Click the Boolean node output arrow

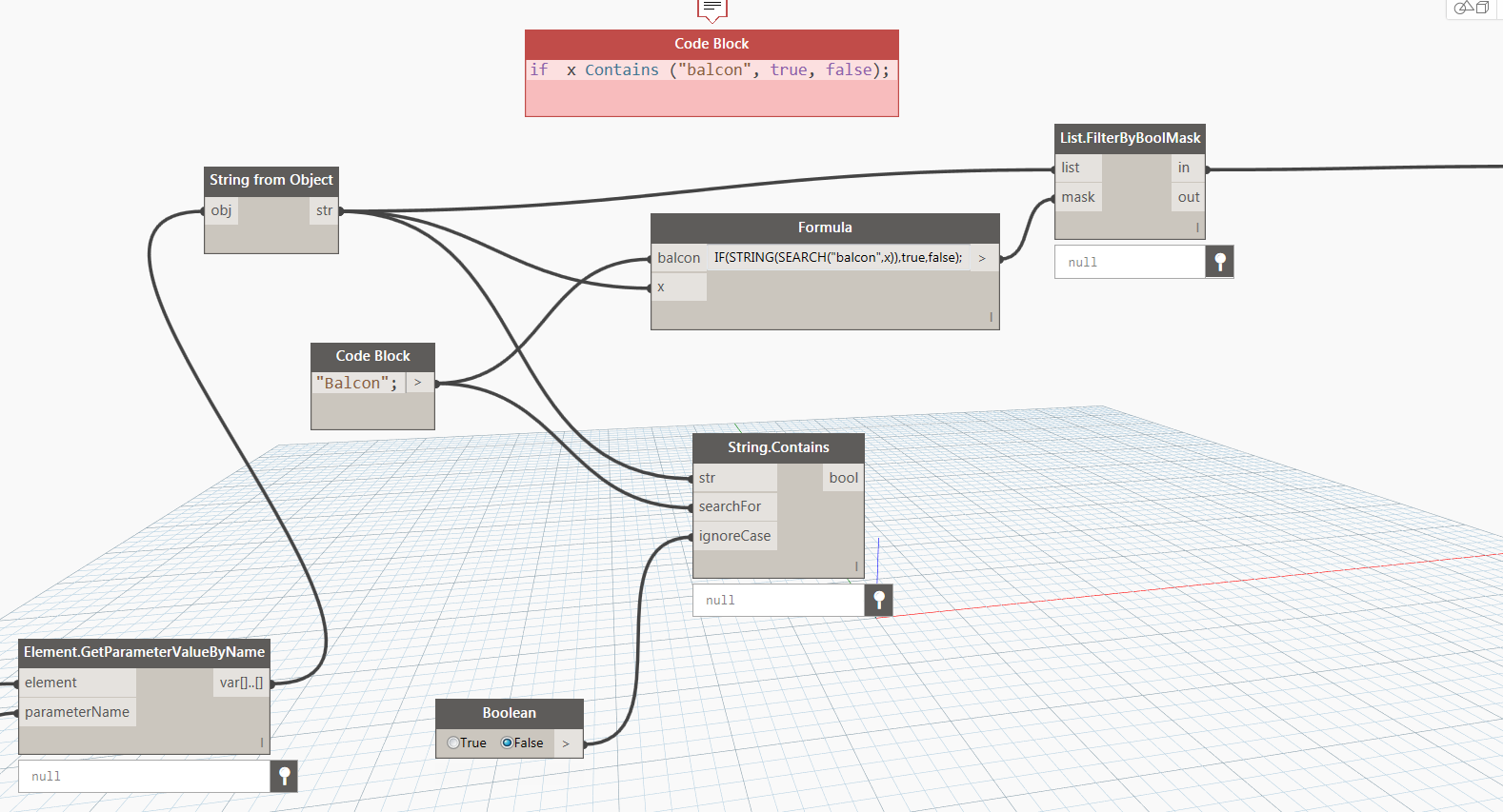click(566, 743)
